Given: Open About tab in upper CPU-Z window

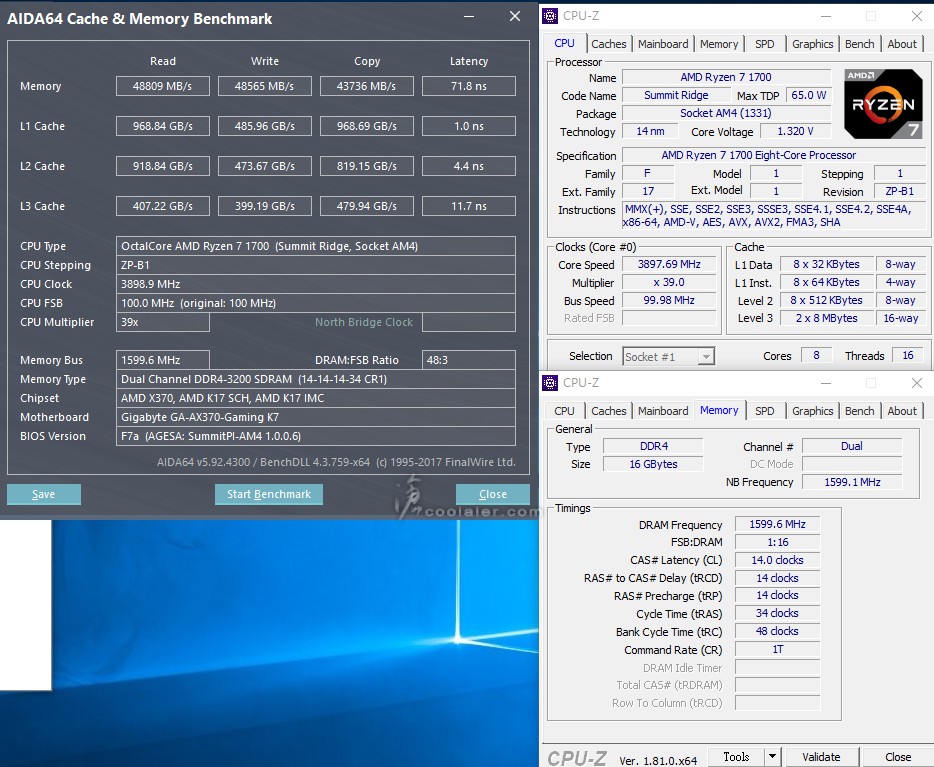Looking at the screenshot, I should click(x=902, y=44).
